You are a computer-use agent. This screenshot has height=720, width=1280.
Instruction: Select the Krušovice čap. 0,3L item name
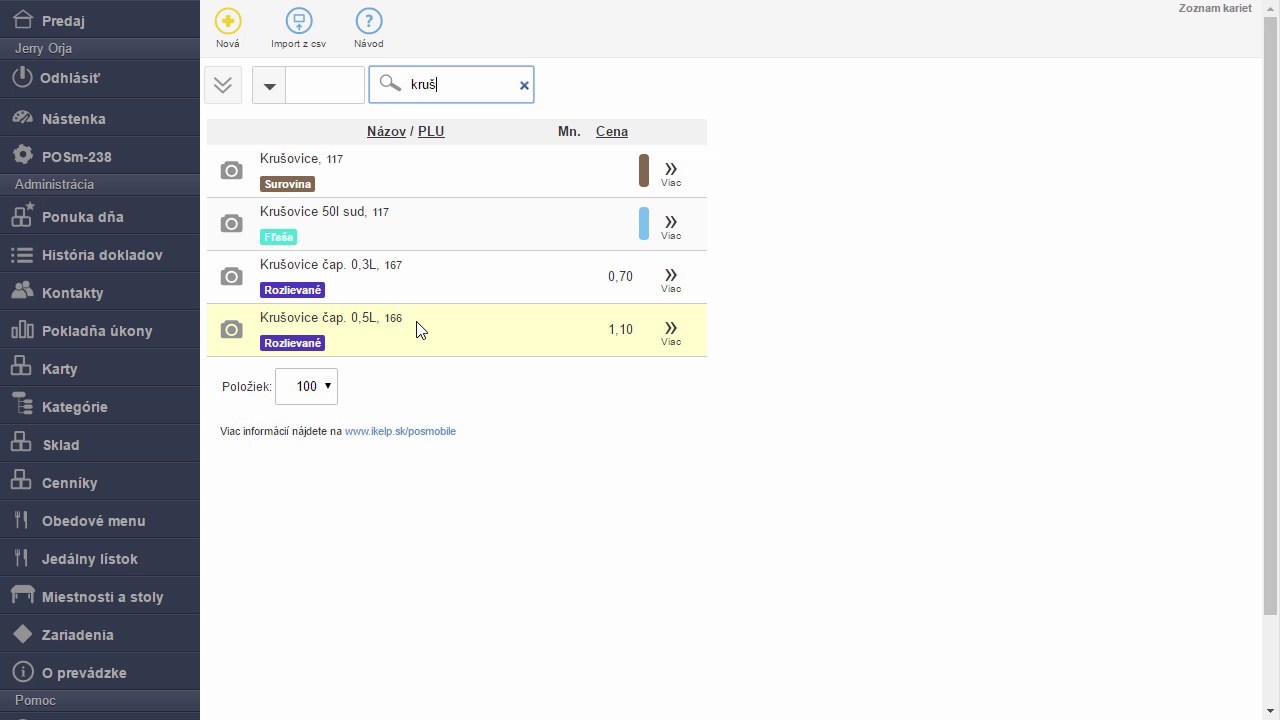click(331, 265)
